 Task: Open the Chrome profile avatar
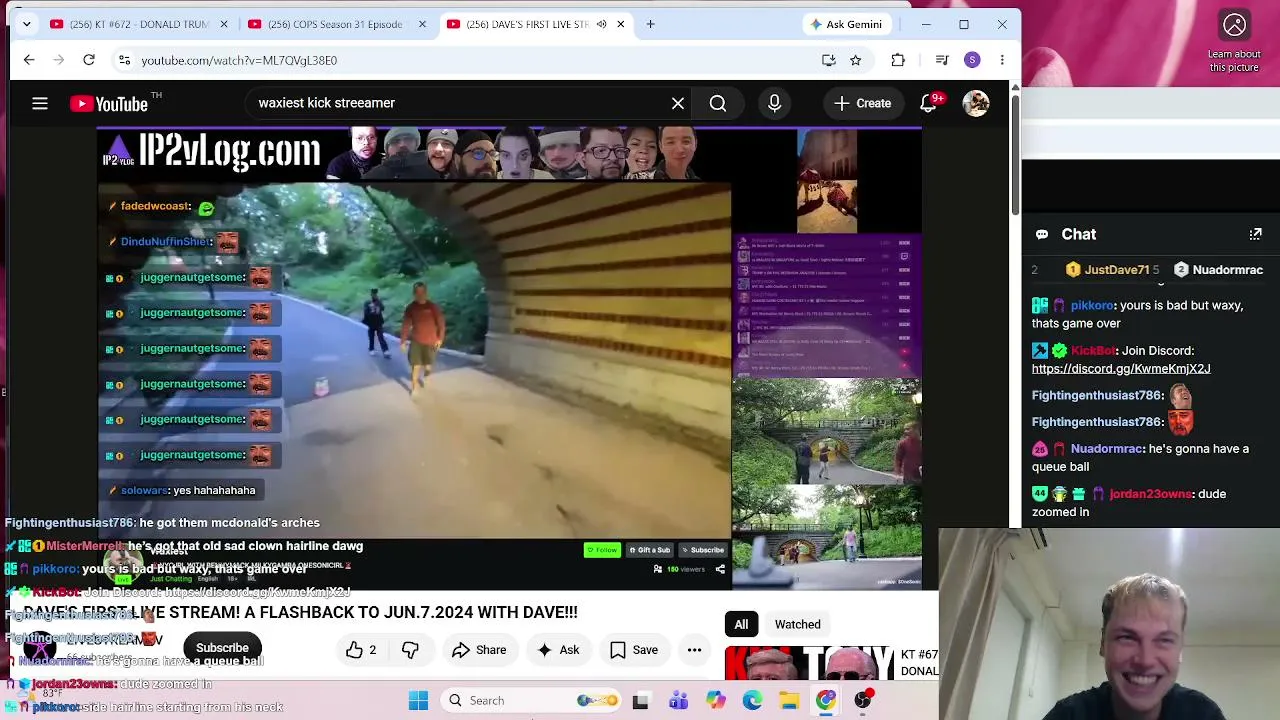pyautogui.click(x=972, y=60)
